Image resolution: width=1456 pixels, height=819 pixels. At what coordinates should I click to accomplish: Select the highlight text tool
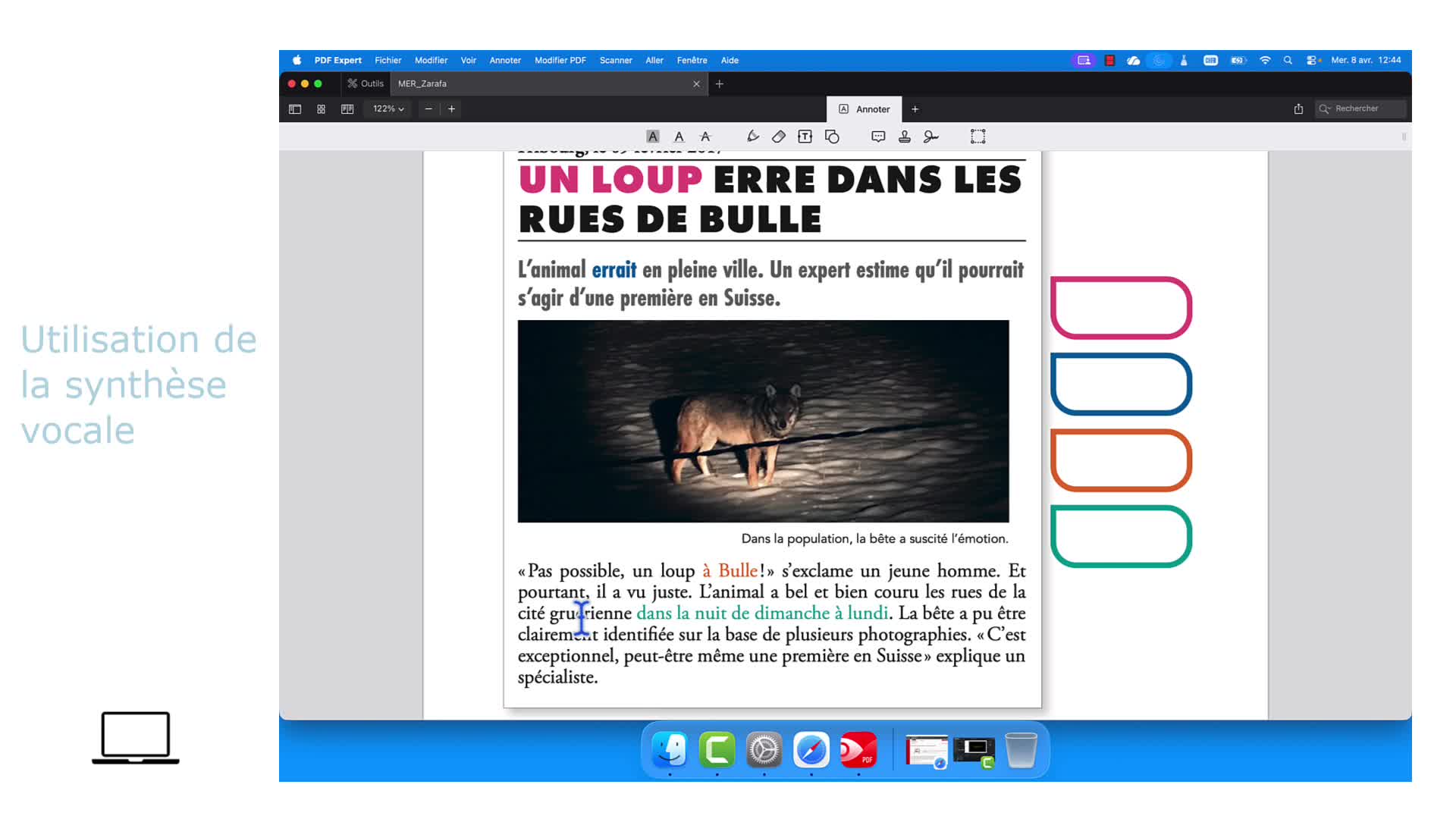coord(652,136)
